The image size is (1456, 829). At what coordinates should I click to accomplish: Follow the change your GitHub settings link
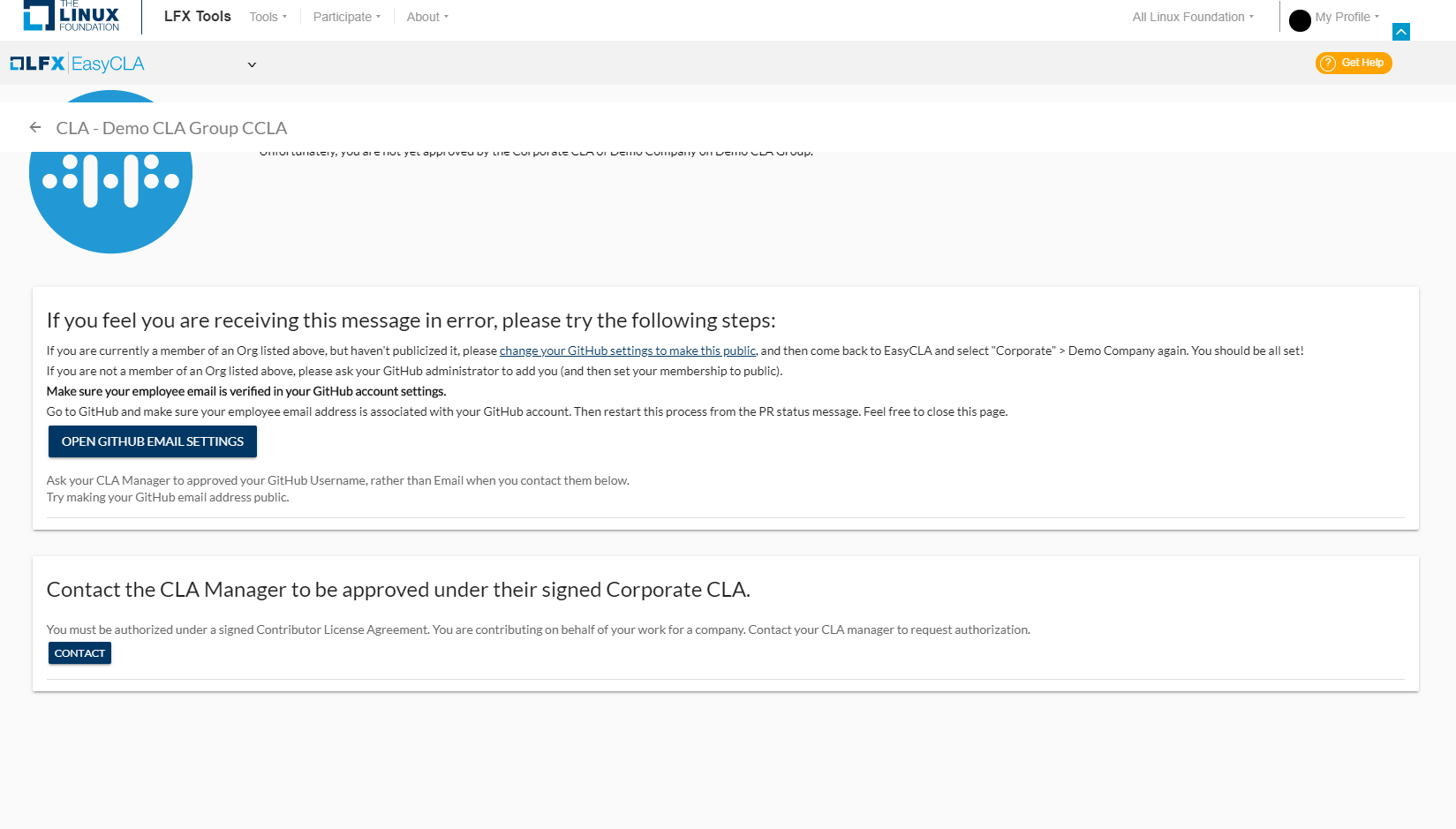coord(628,350)
